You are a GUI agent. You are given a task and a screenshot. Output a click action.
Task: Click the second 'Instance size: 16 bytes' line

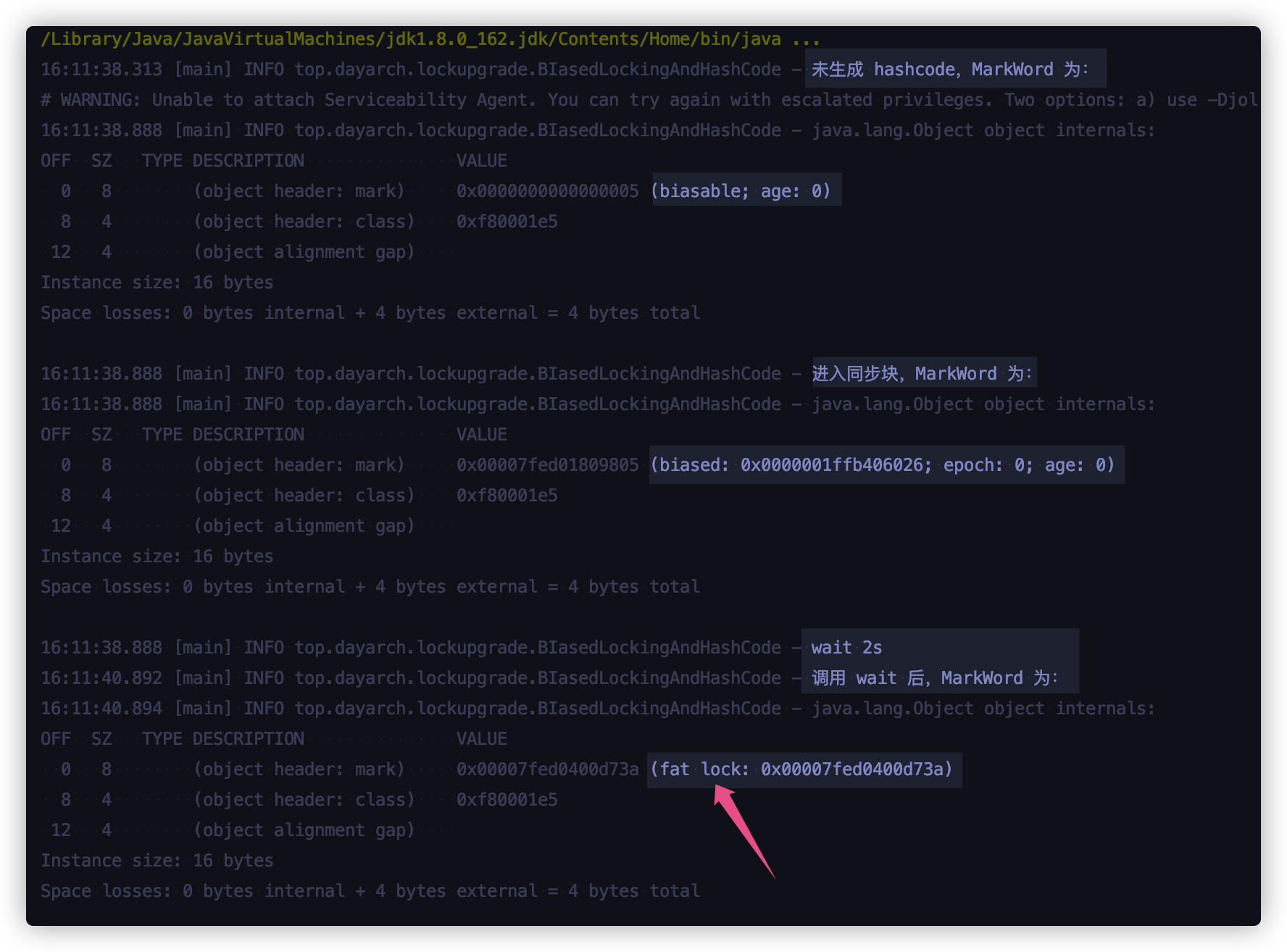157,556
